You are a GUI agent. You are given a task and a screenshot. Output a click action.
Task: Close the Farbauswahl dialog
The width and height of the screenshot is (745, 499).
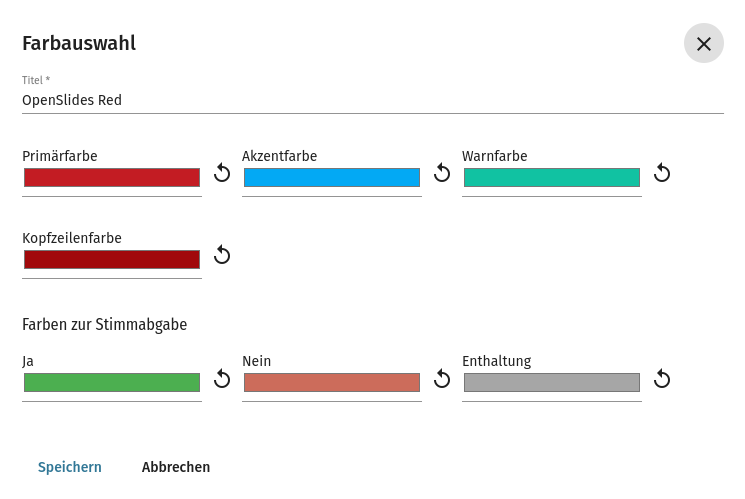tap(703, 44)
